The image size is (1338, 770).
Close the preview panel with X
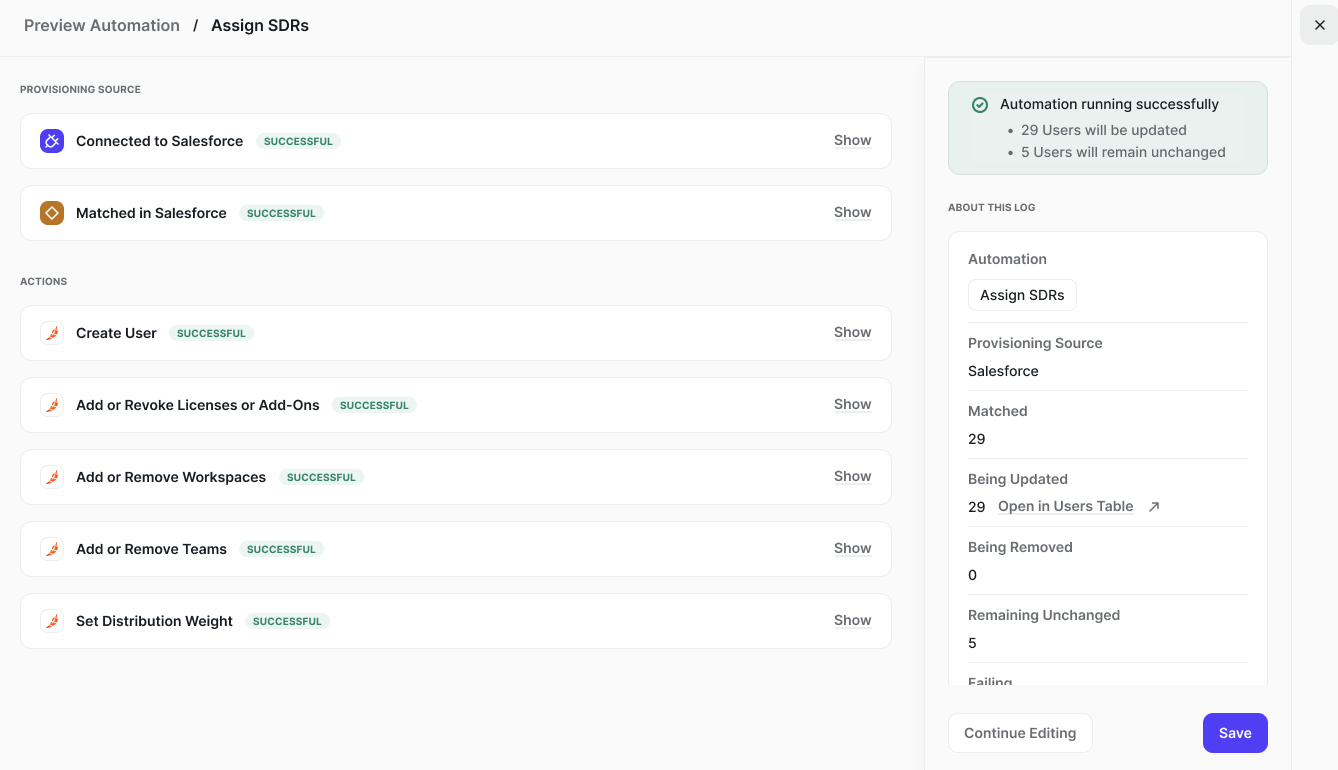(x=1319, y=25)
